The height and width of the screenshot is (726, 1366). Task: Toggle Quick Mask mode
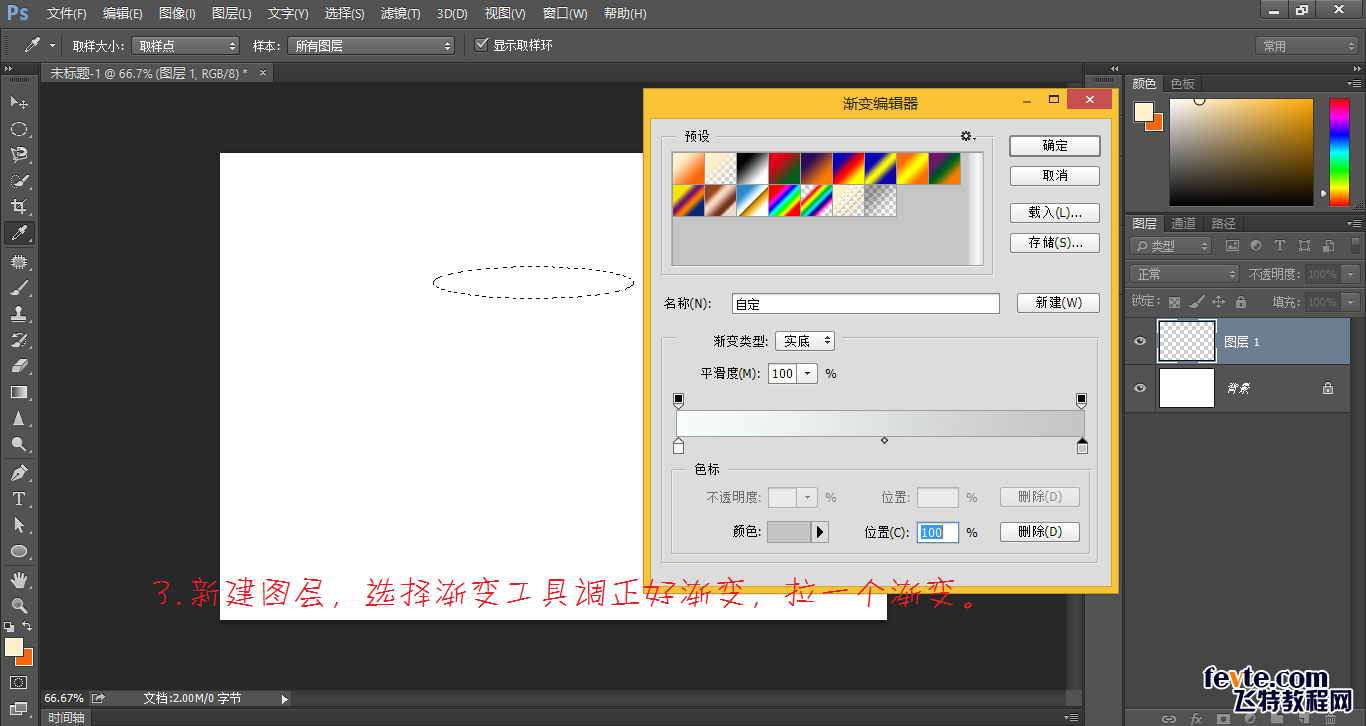(19, 682)
